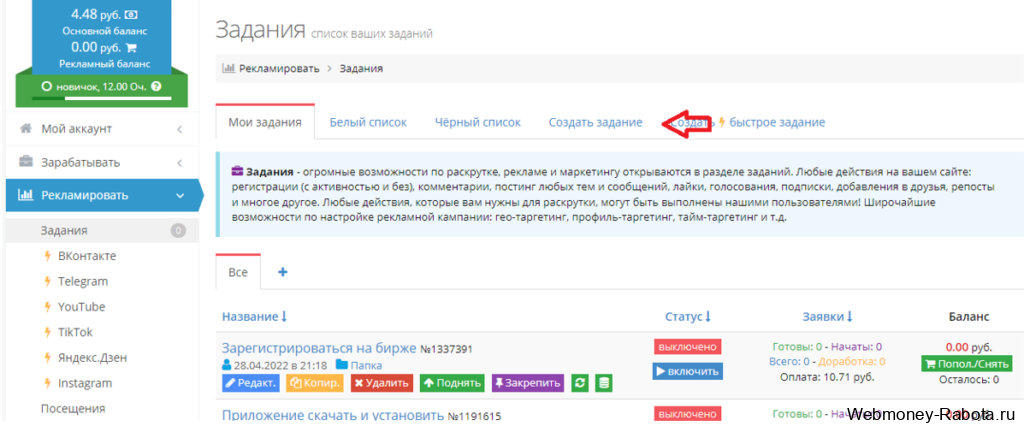Click the sort arrow next to Статус
Viewport: 1024px width, 432px height.
pyautogui.click(x=708, y=316)
